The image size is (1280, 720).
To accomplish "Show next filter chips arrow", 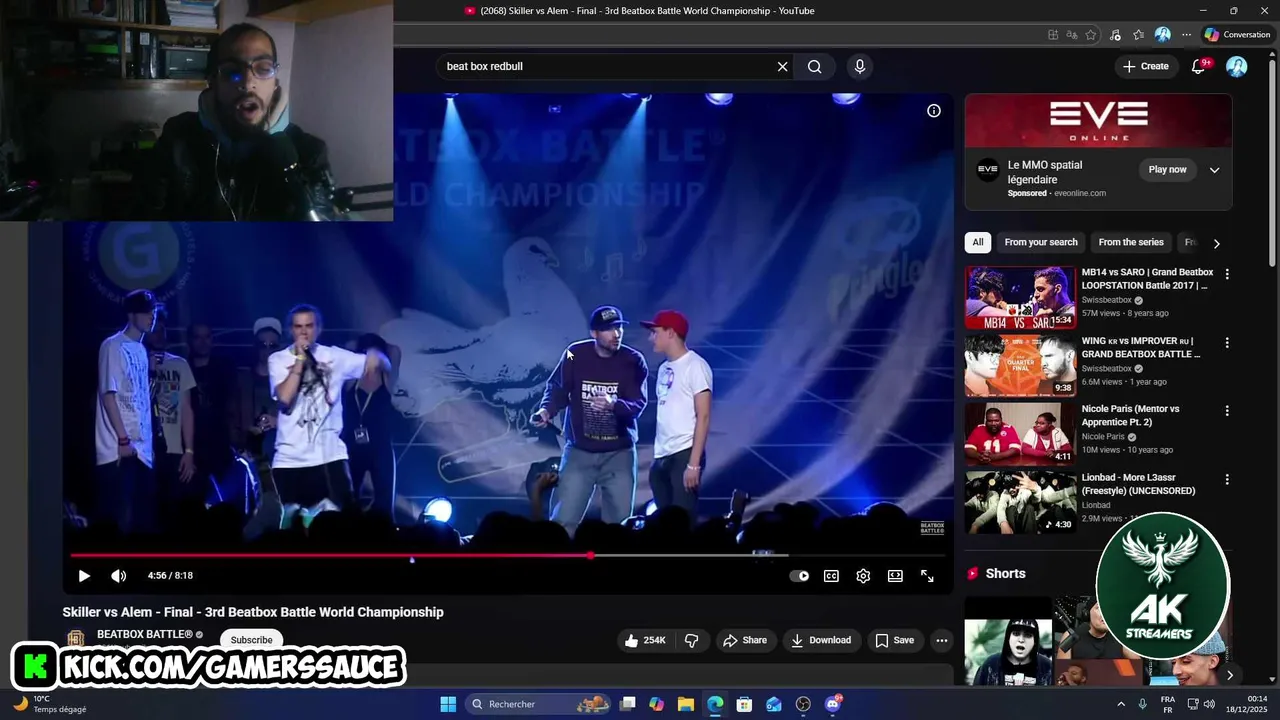I will click(1216, 243).
